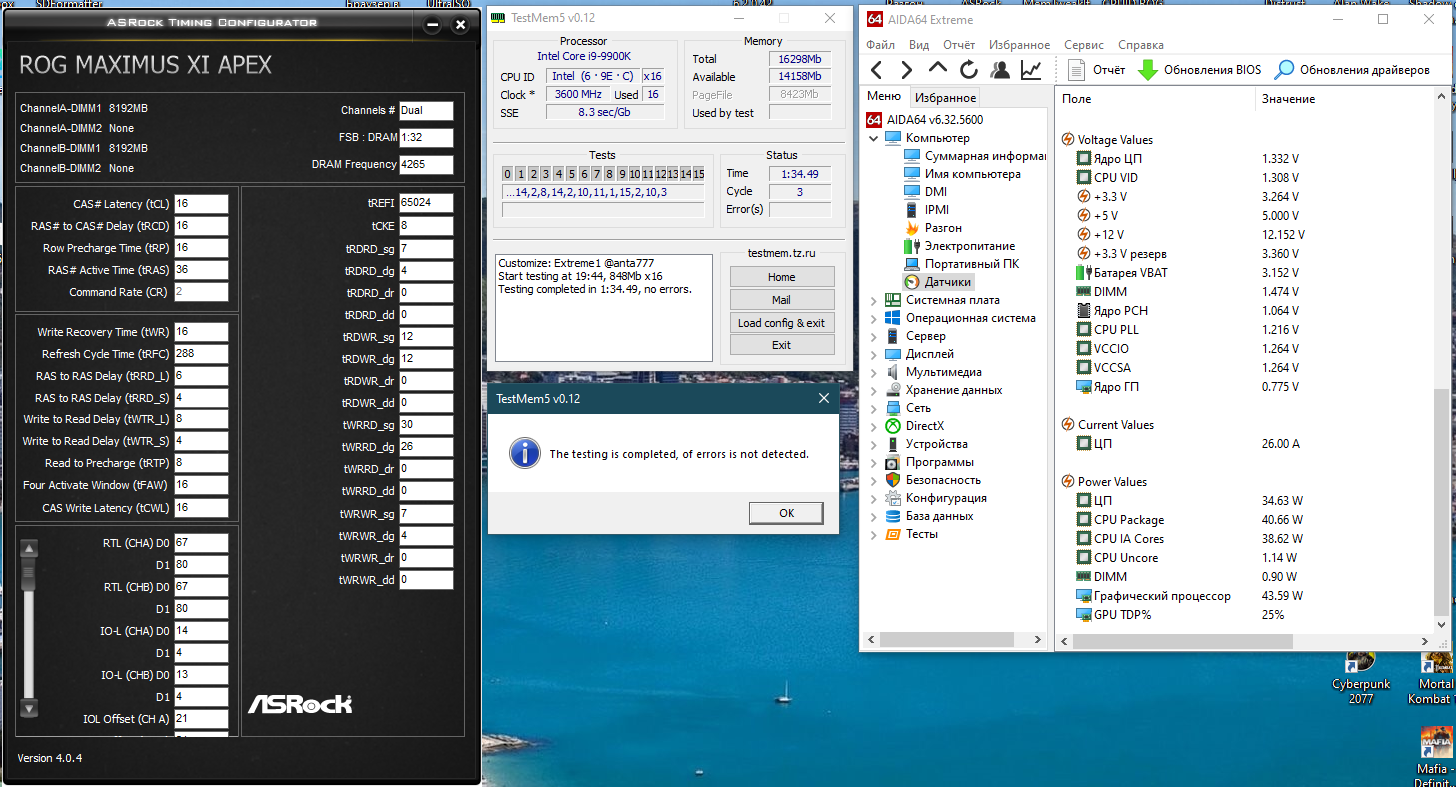The width and height of the screenshot is (1456, 787).
Task: Click the ASRock timings scrollbar up arrow
Action: pos(29,549)
